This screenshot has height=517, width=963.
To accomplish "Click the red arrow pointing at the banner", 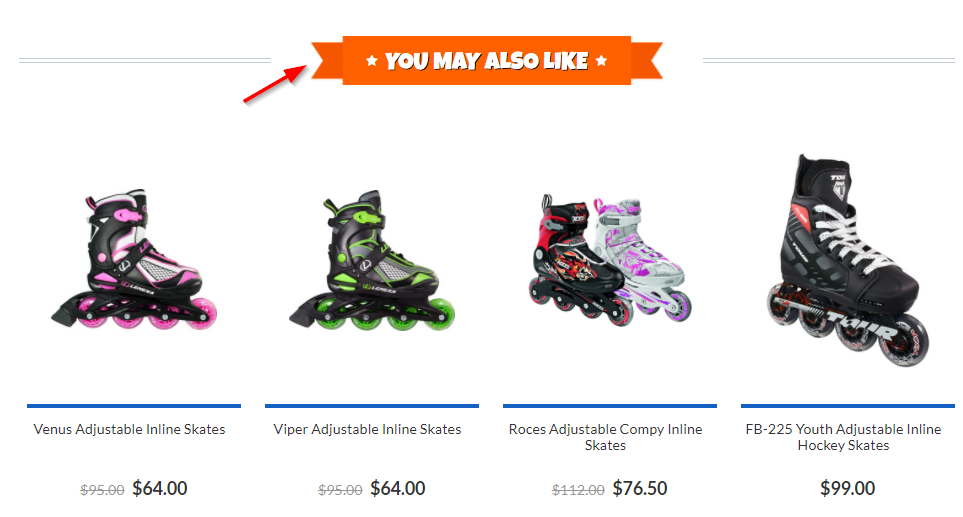I will pyautogui.click(x=275, y=84).
